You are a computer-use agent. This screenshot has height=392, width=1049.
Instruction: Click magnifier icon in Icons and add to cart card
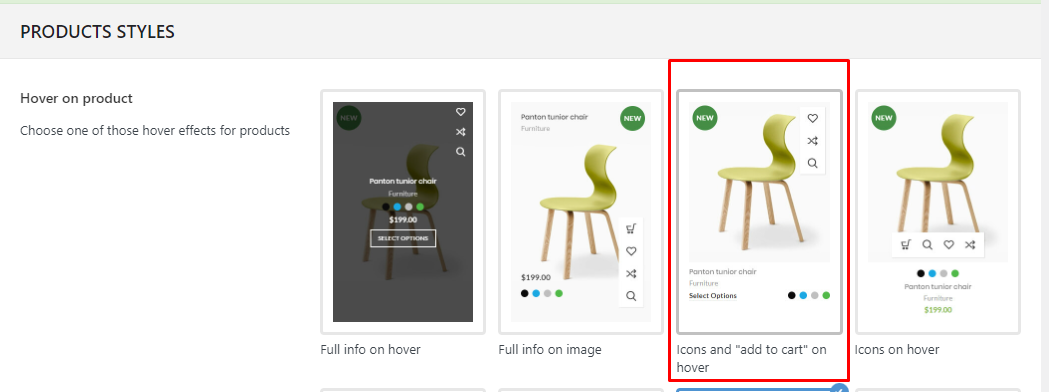[812, 163]
